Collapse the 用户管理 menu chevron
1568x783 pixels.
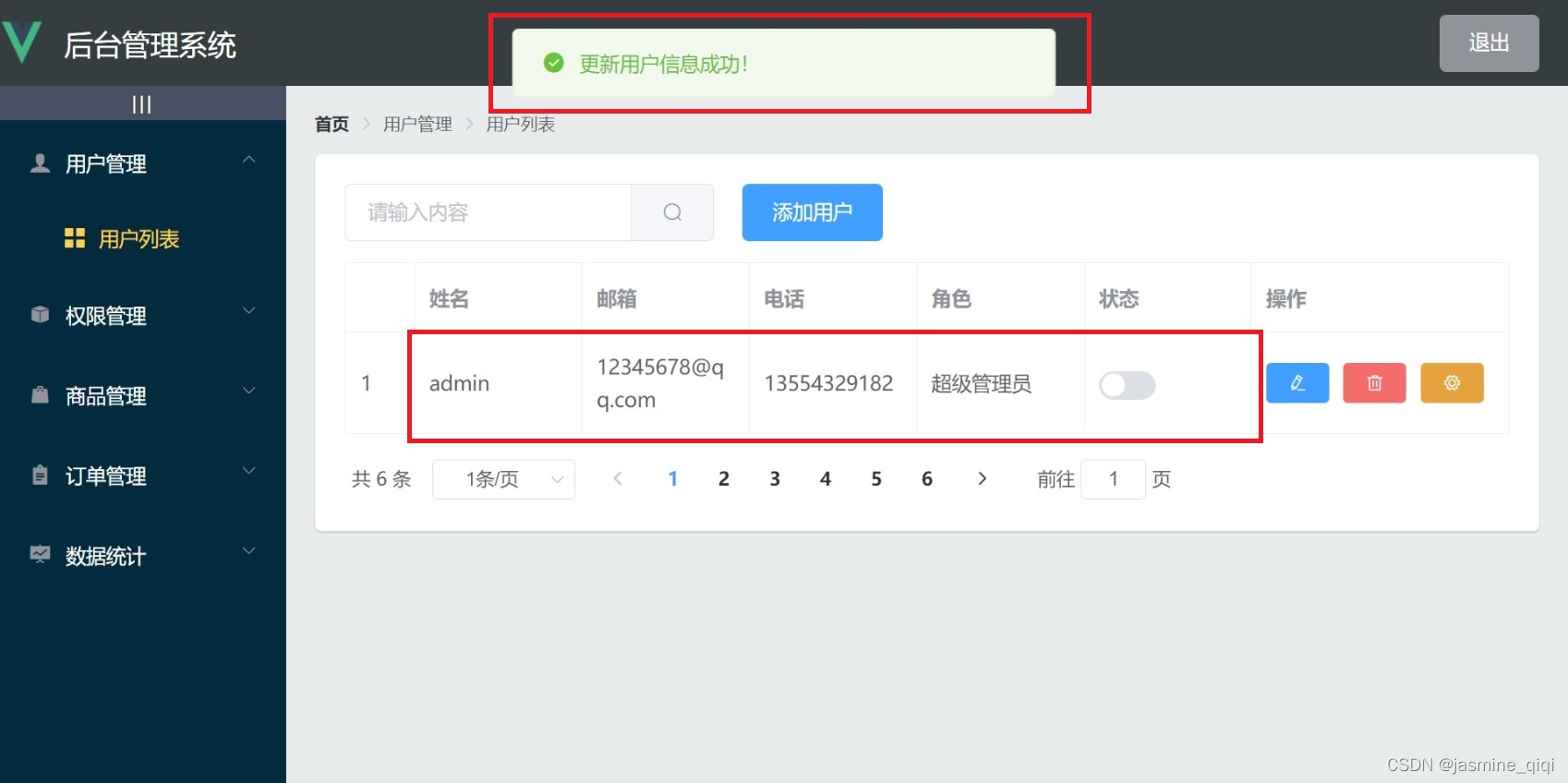pyautogui.click(x=248, y=160)
